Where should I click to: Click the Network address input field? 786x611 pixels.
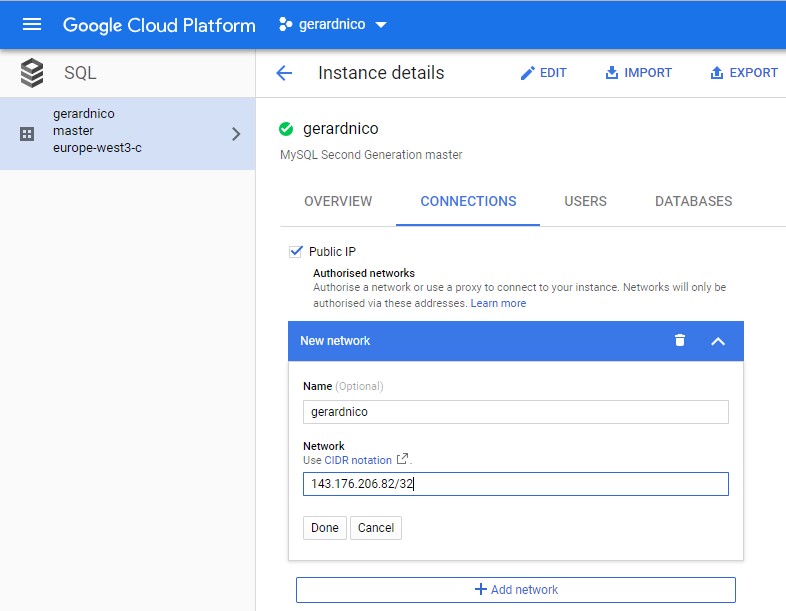515,484
